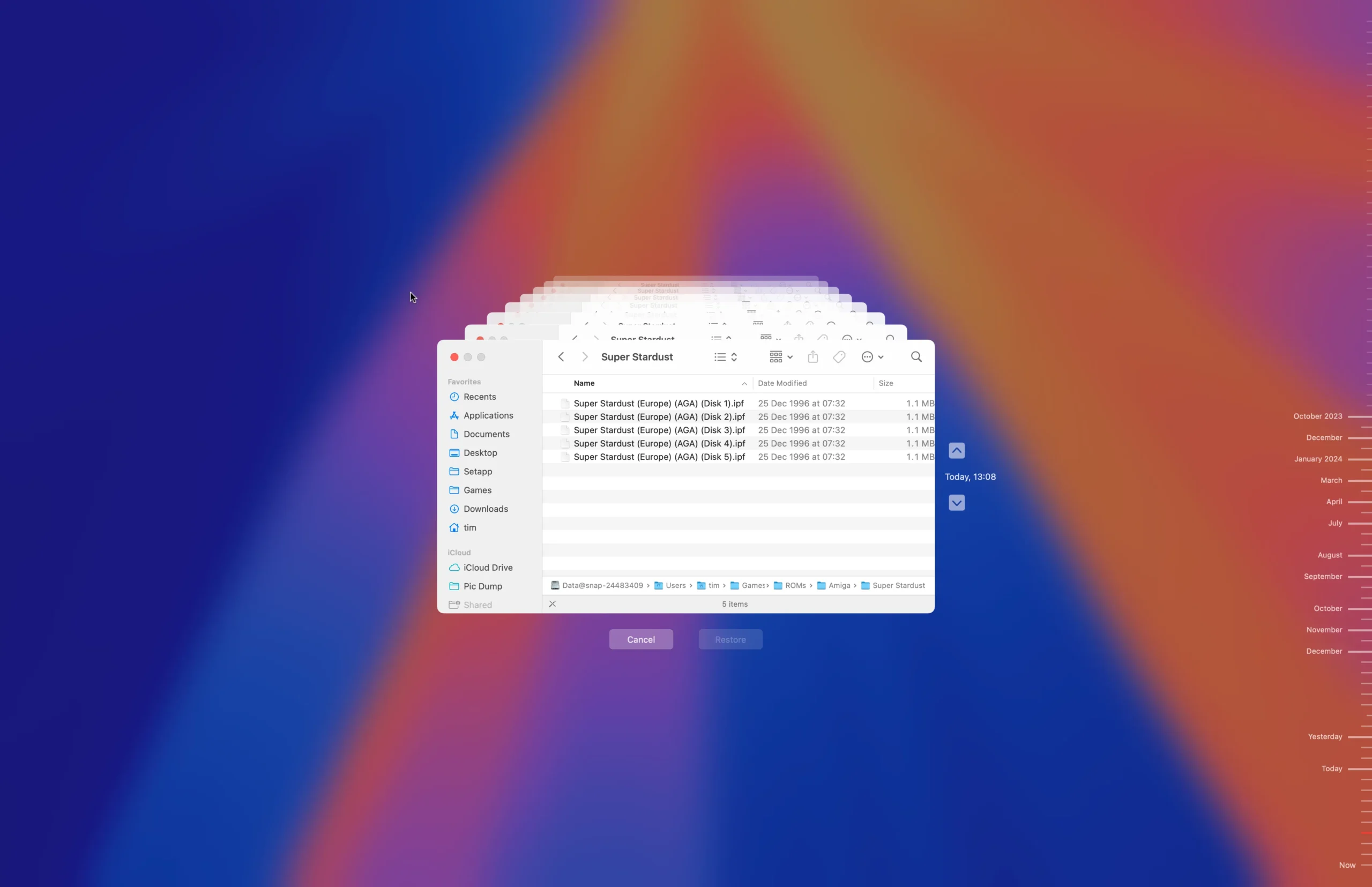Click the back navigation arrow

tap(561, 356)
